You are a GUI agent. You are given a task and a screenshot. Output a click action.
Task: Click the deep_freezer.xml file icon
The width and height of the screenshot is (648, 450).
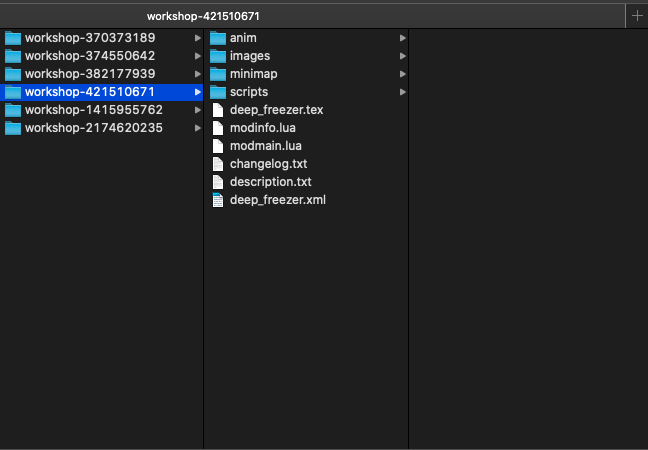click(x=218, y=200)
